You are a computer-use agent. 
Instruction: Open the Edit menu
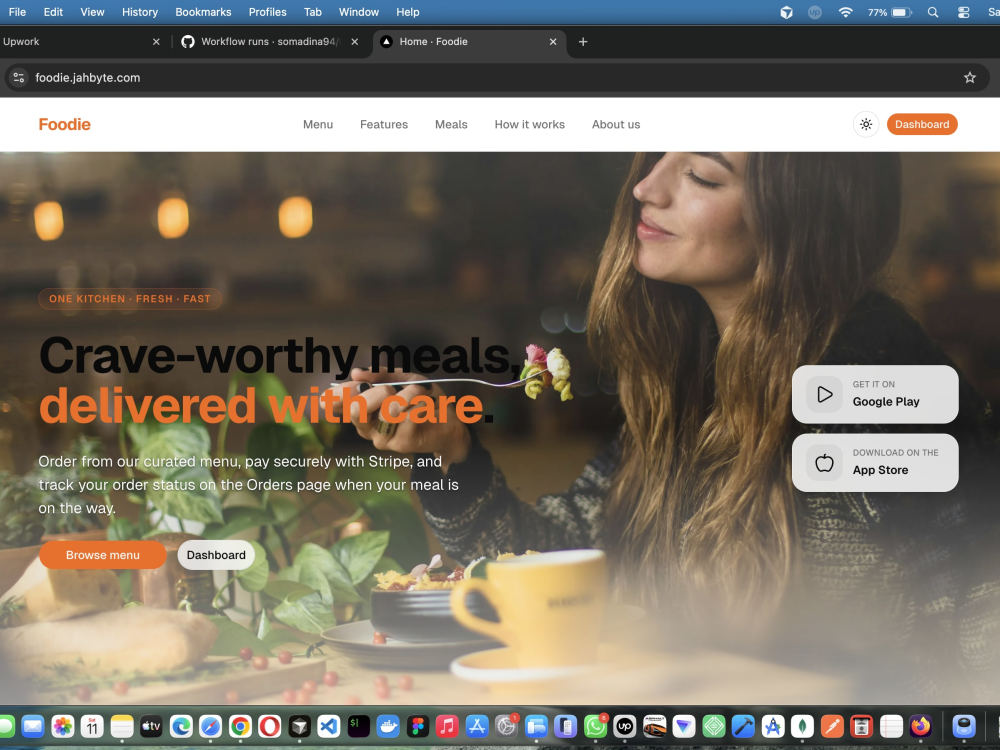pos(53,12)
